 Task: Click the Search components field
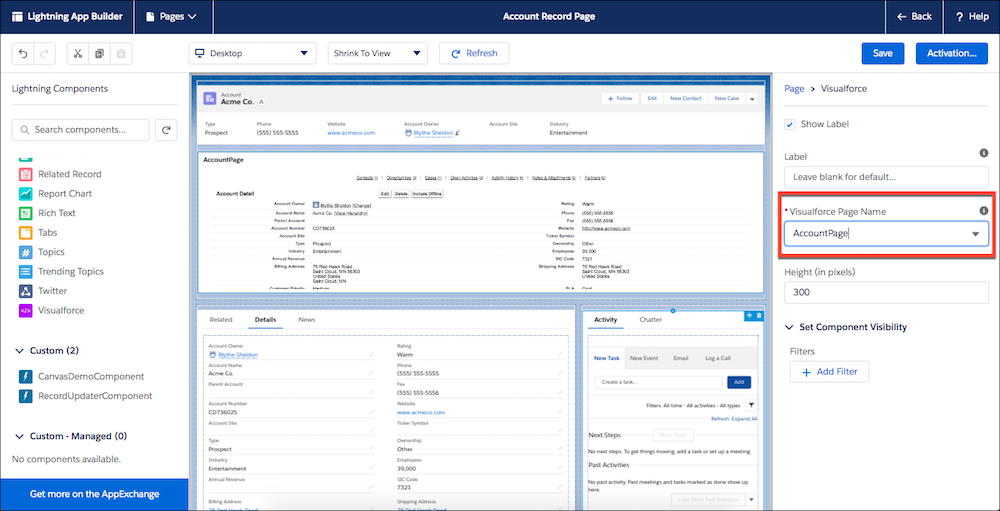pyautogui.click(x=81, y=130)
